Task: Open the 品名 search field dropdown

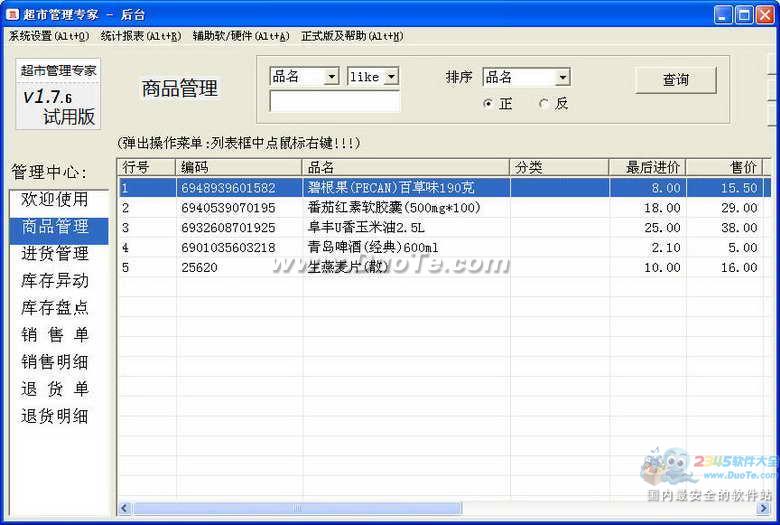Action: coord(331,77)
